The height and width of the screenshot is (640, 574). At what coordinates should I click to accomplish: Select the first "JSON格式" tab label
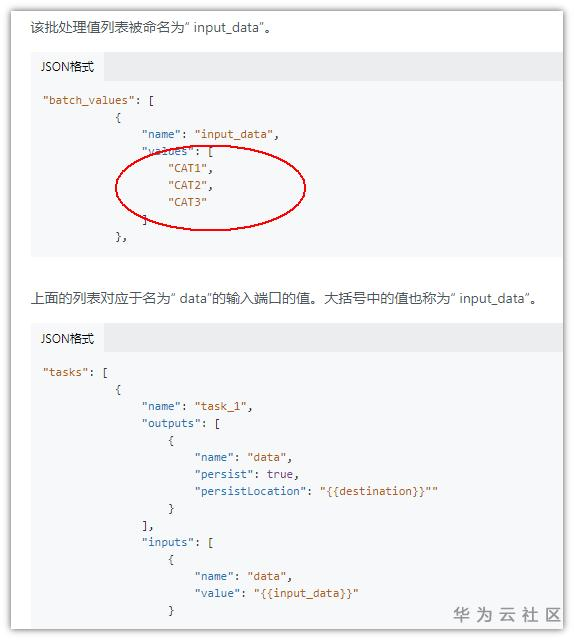click(x=67, y=67)
